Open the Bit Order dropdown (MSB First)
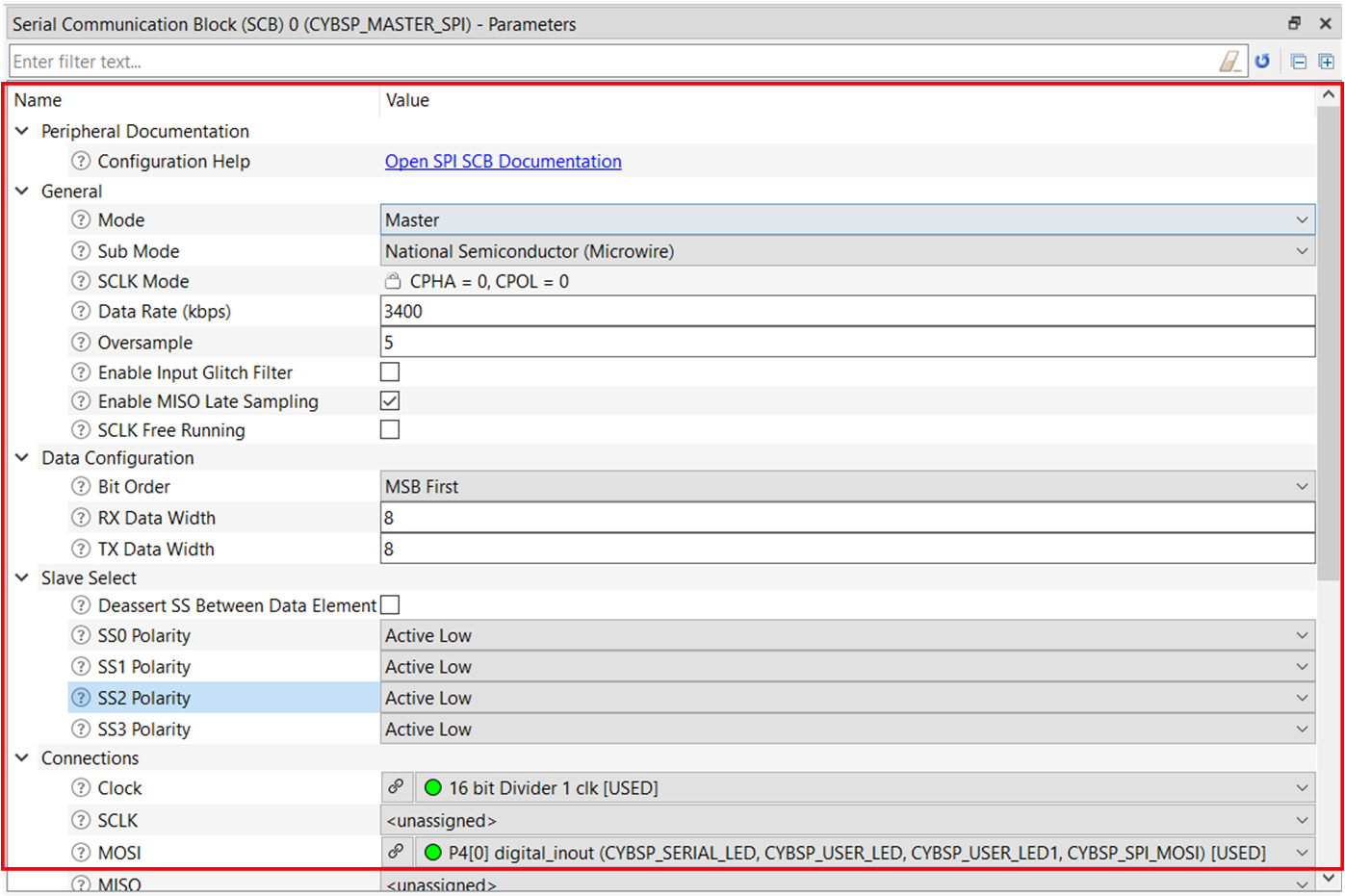Viewport: 1345px width, 896px height. [x=847, y=486]
